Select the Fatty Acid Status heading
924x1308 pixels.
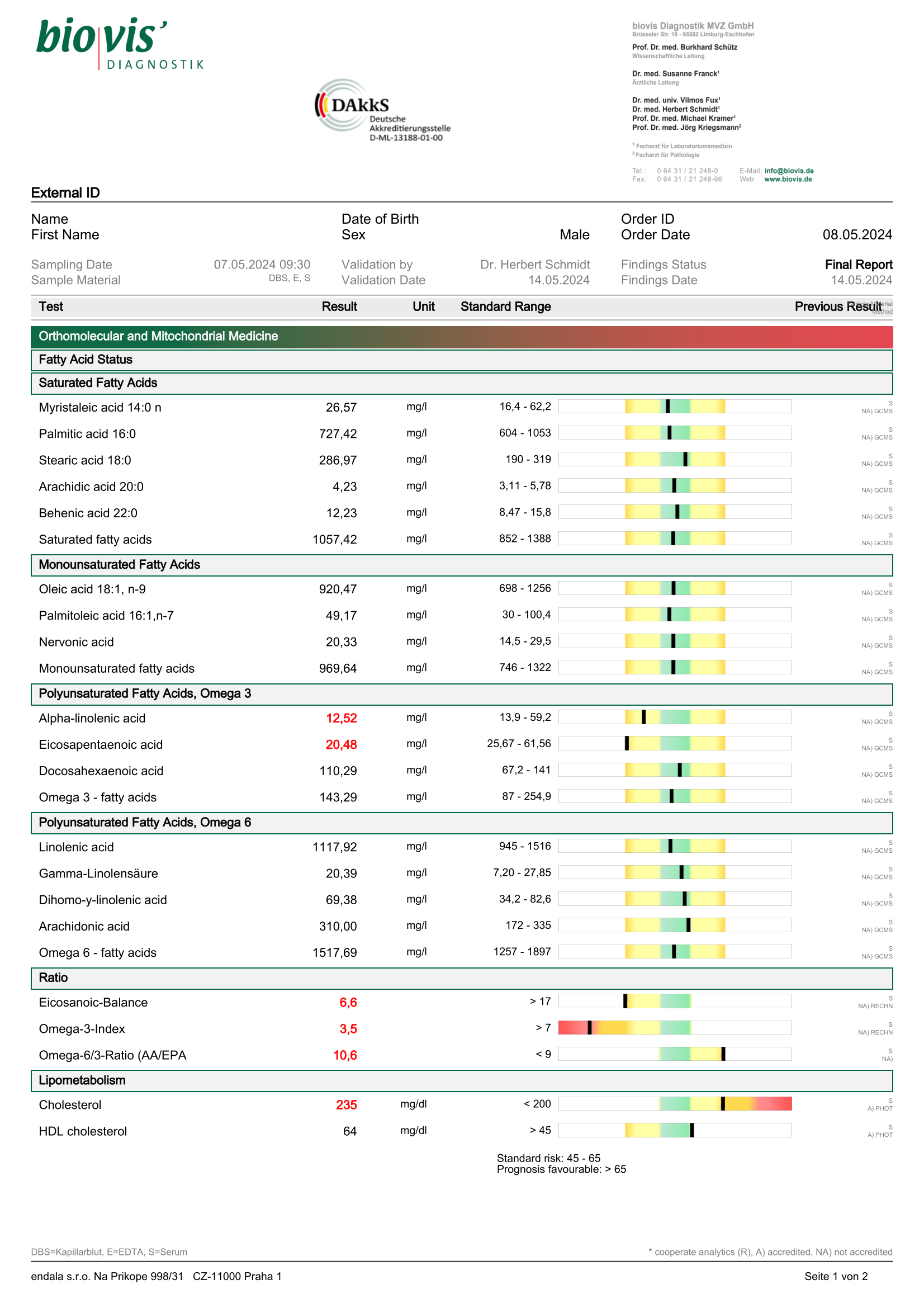pyautogui.click(x=86, y=360)
